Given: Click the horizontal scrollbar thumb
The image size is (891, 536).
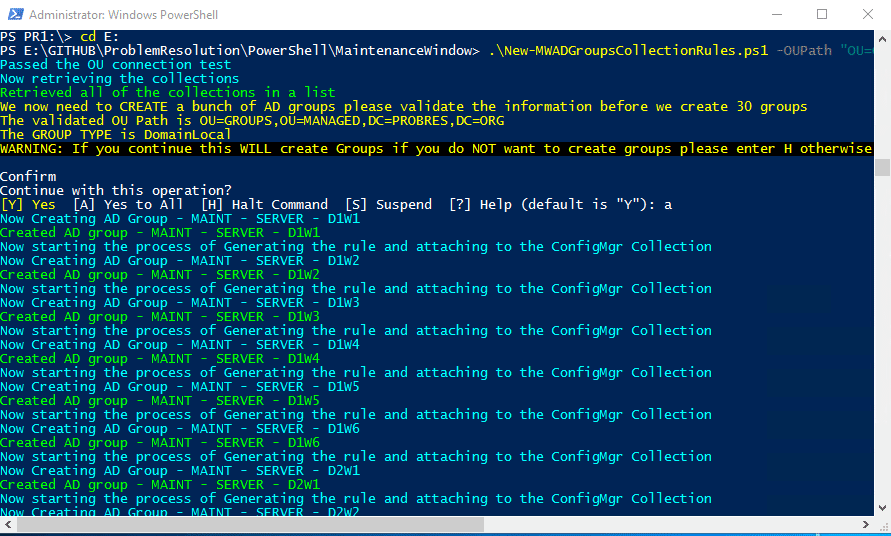Looking at the screenshot, I should 250,524.
